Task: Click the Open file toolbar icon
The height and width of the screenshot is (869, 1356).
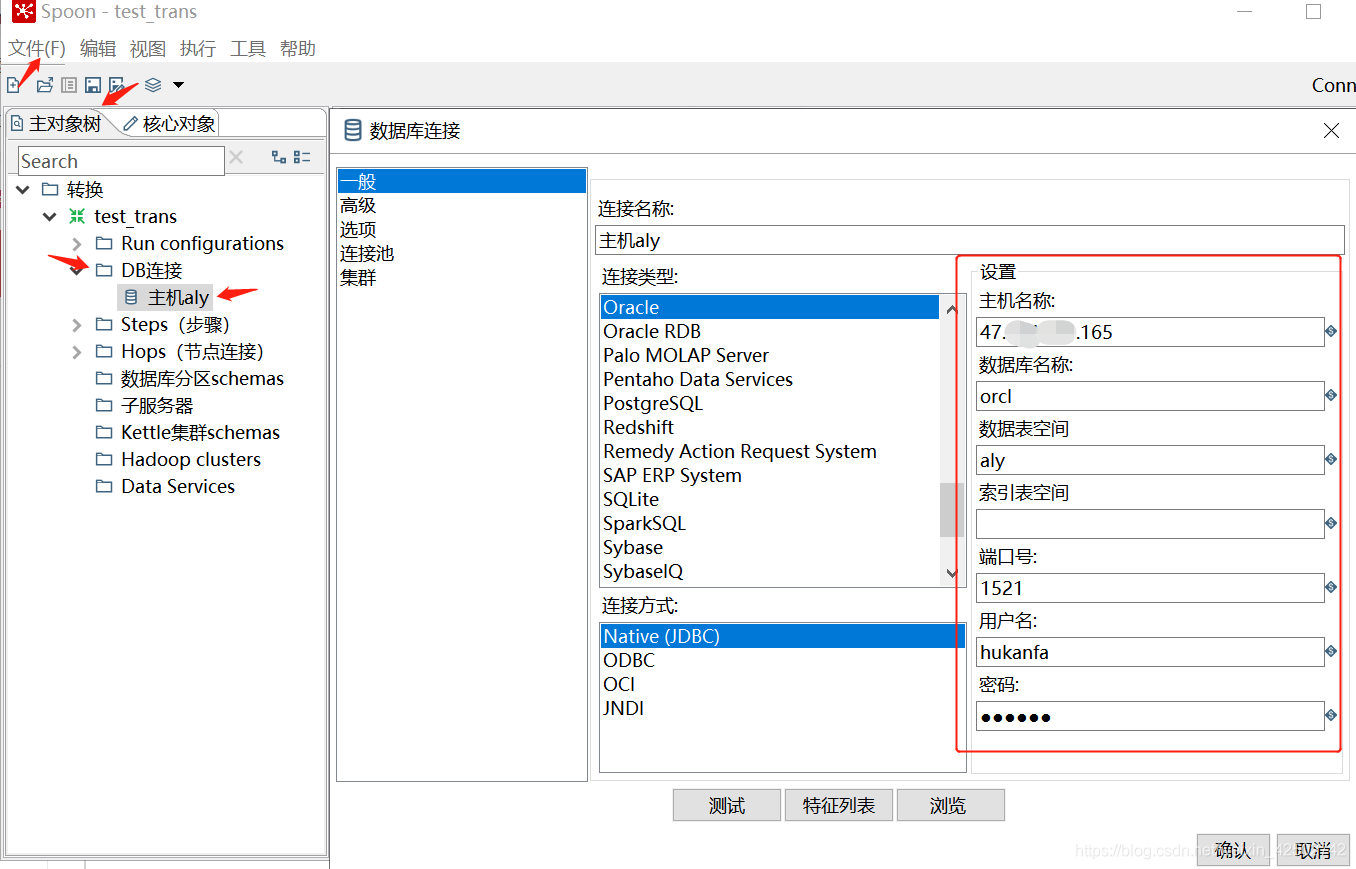Action: [45, 85]
